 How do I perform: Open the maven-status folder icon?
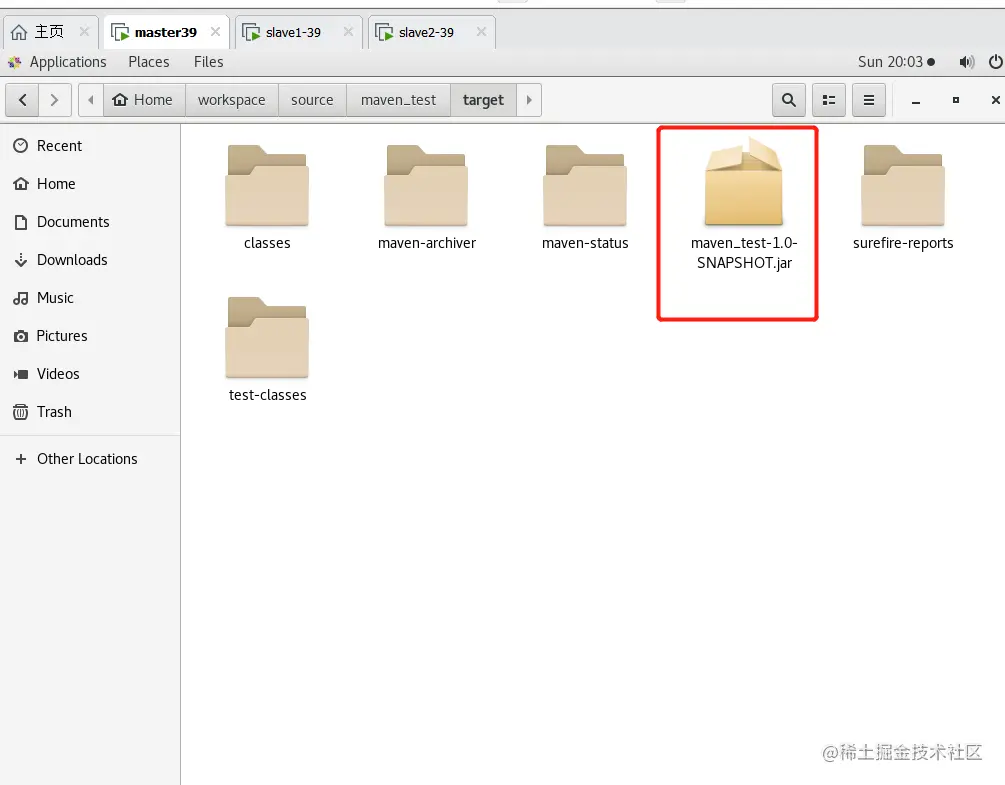pos(585,186)
